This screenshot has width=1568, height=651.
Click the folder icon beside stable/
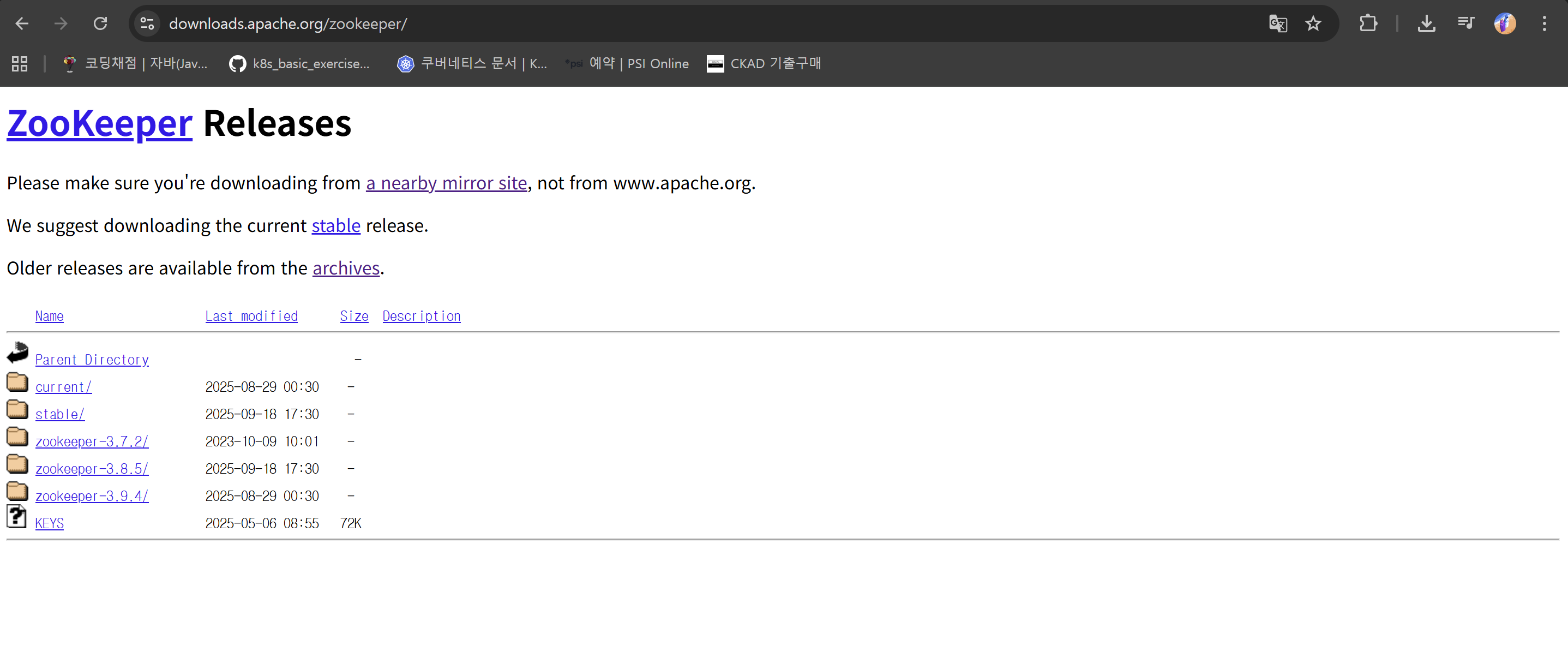(x=17, y=410)
